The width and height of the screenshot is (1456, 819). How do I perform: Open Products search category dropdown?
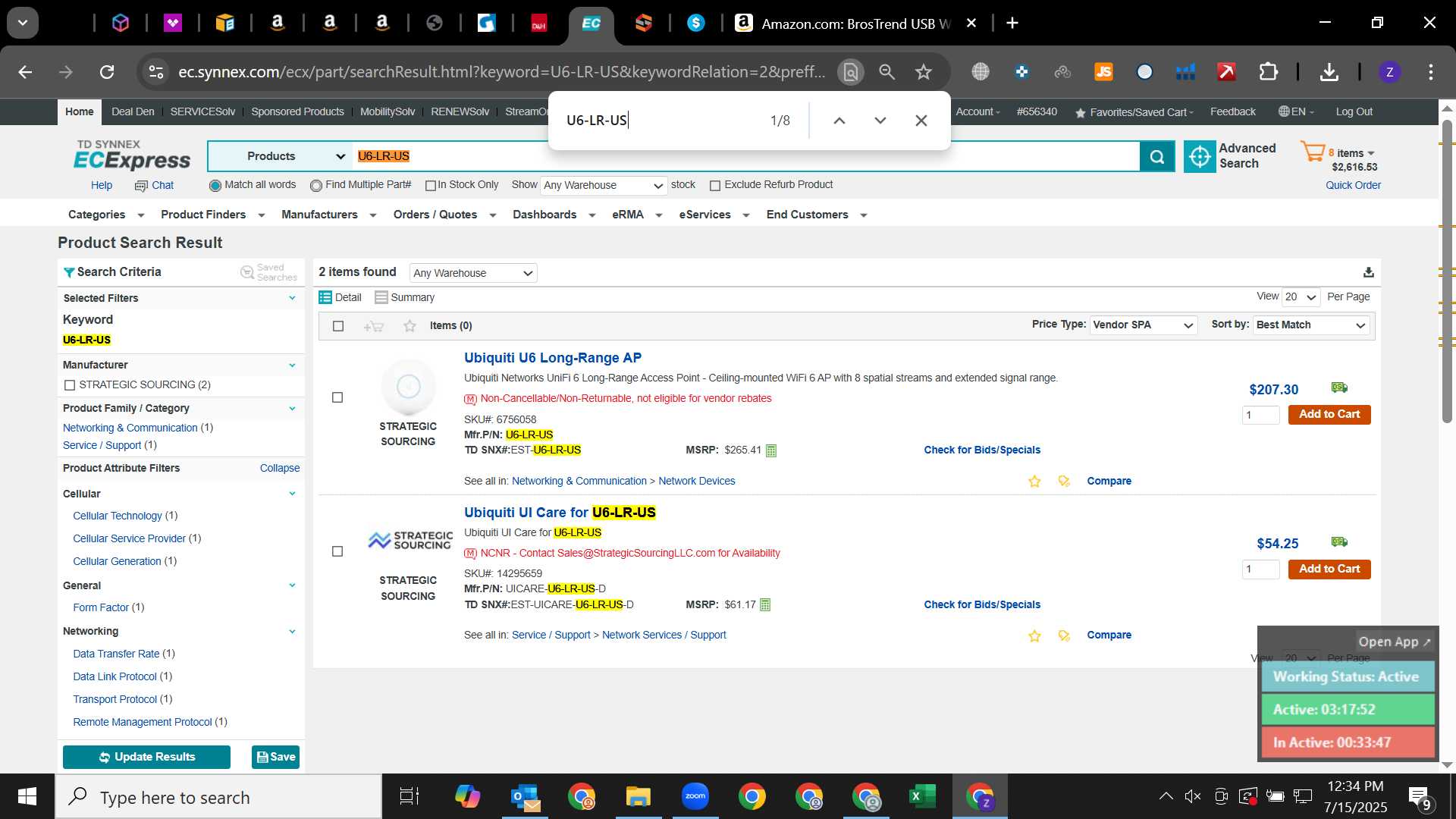[281, 156]
